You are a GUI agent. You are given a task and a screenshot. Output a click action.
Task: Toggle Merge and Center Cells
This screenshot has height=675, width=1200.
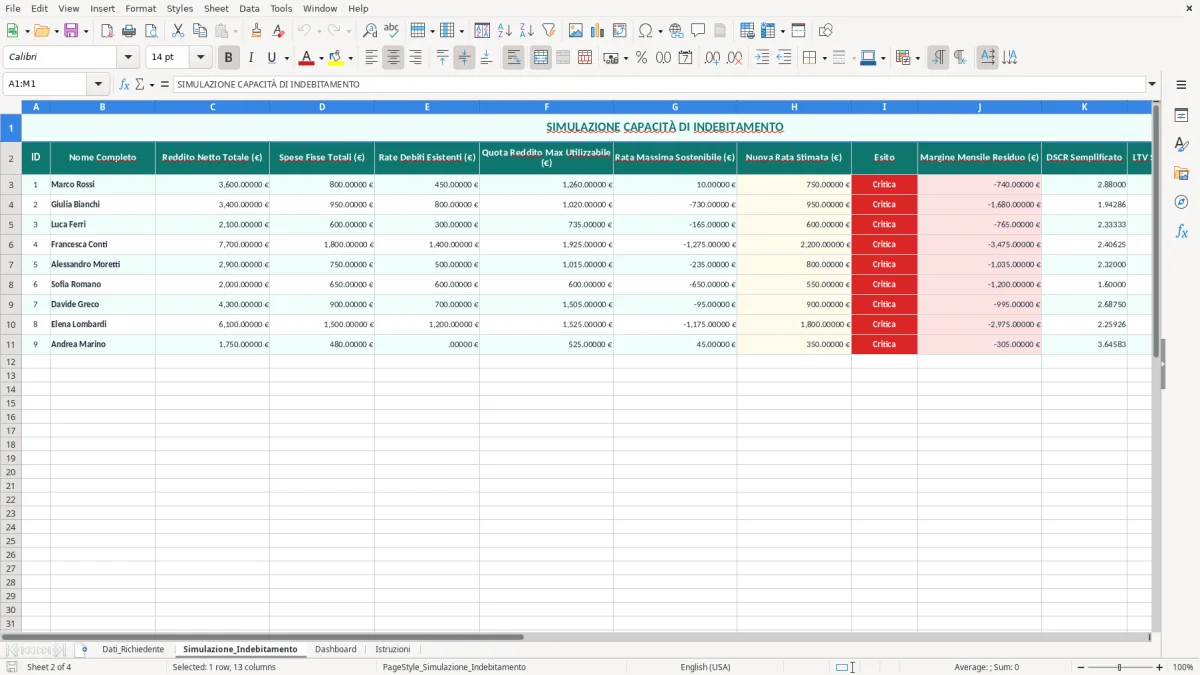[541, 58]
